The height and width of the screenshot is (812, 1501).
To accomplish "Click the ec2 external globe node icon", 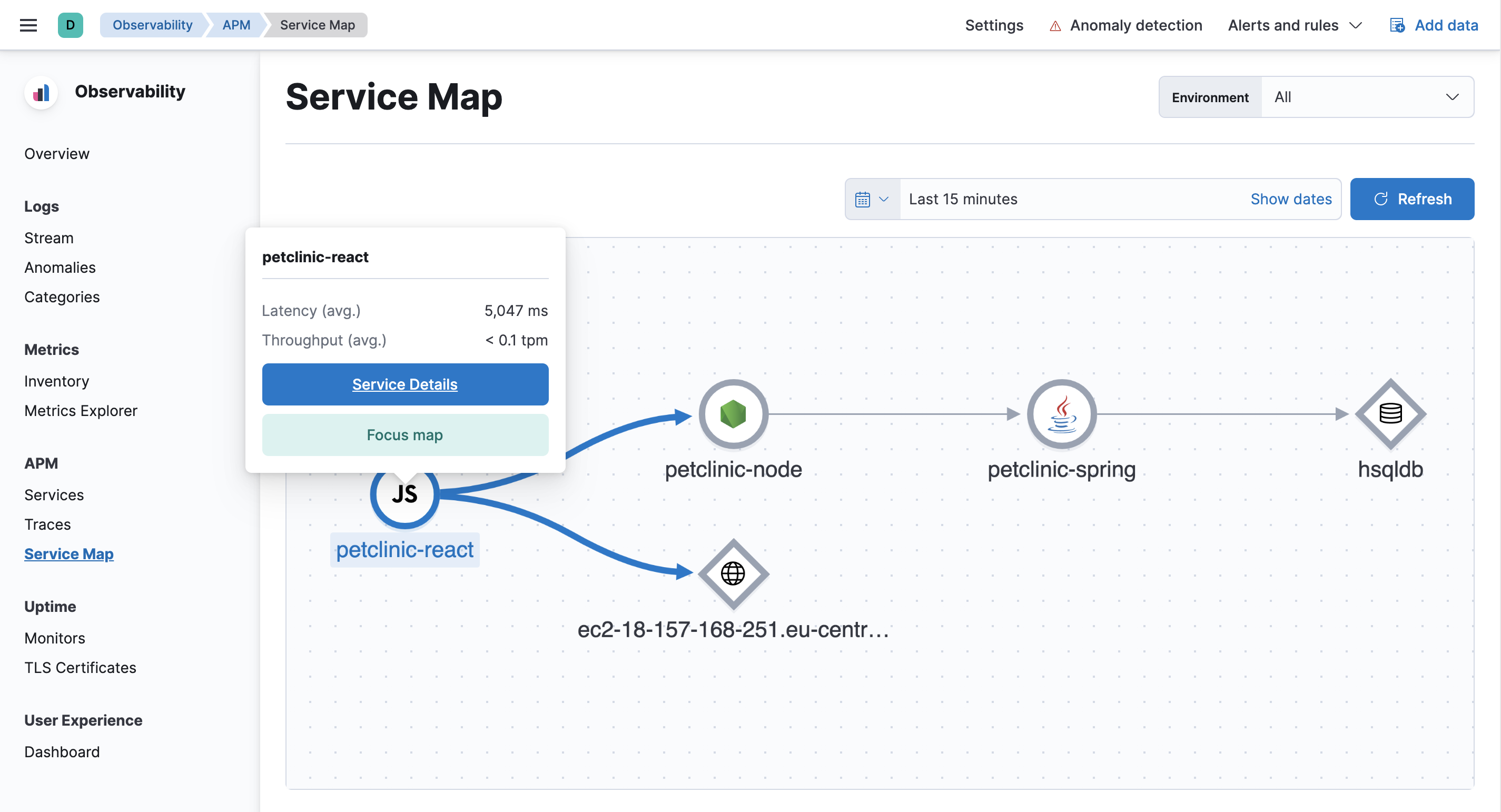I will click(733, 574).
